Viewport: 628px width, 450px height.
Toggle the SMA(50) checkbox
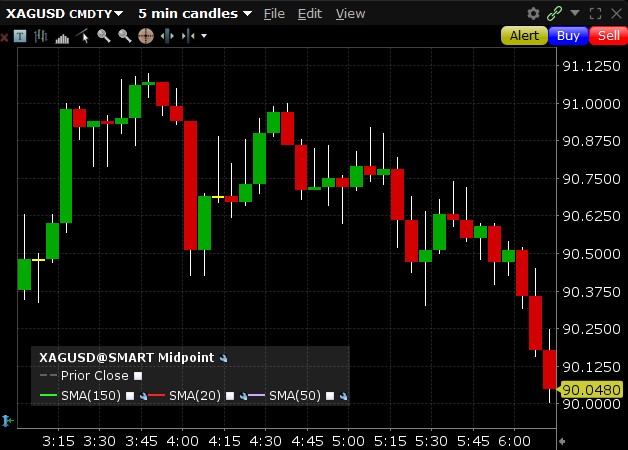(330, 396)
